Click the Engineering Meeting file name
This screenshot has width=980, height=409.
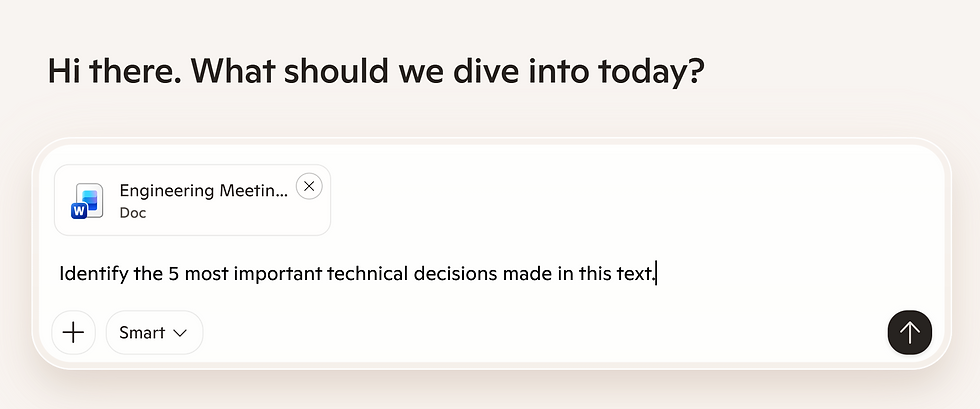point(204,190)
